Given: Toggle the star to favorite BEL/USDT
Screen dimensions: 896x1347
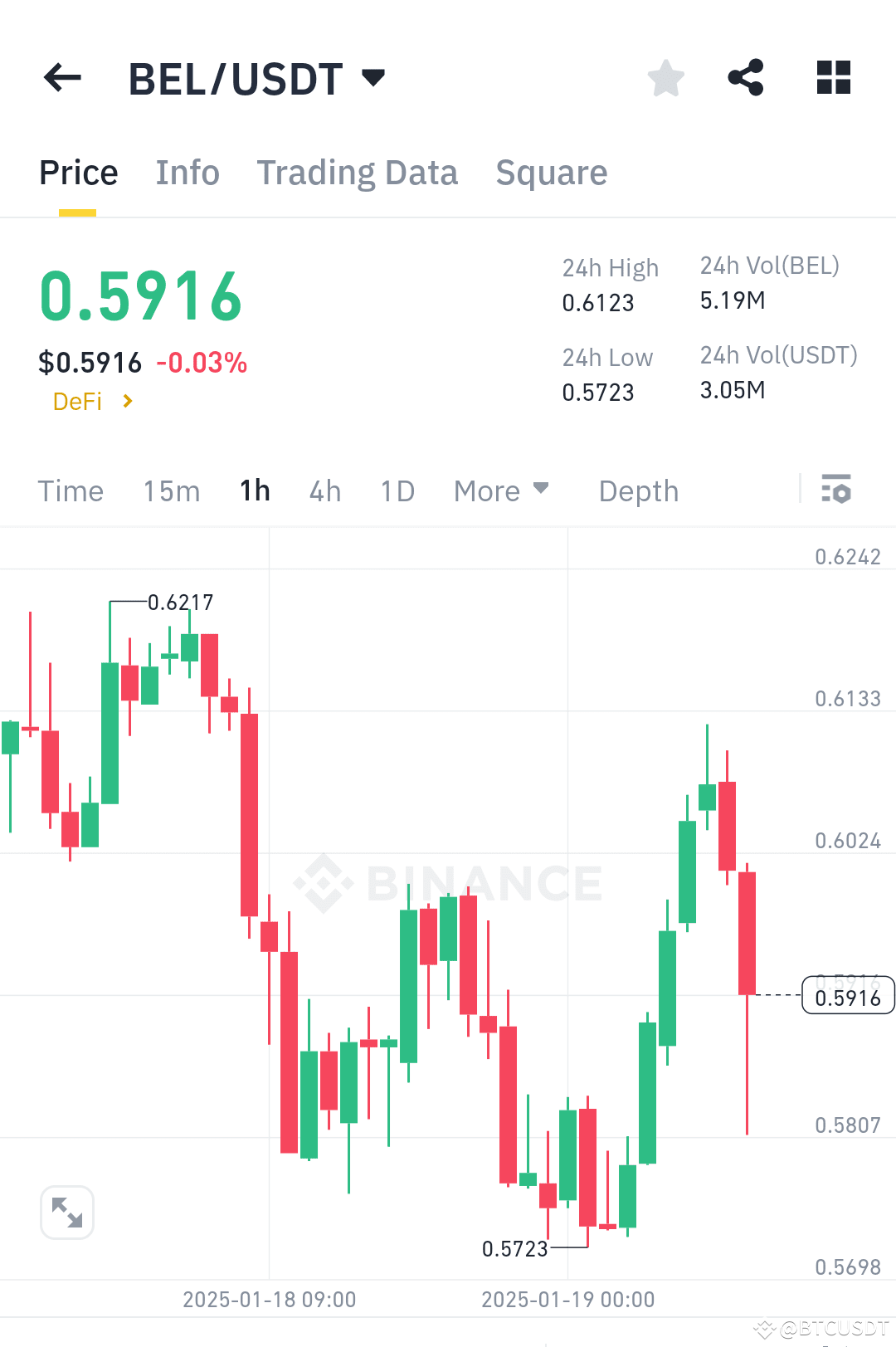Looking at the screenshot, I should coord(665,77).
